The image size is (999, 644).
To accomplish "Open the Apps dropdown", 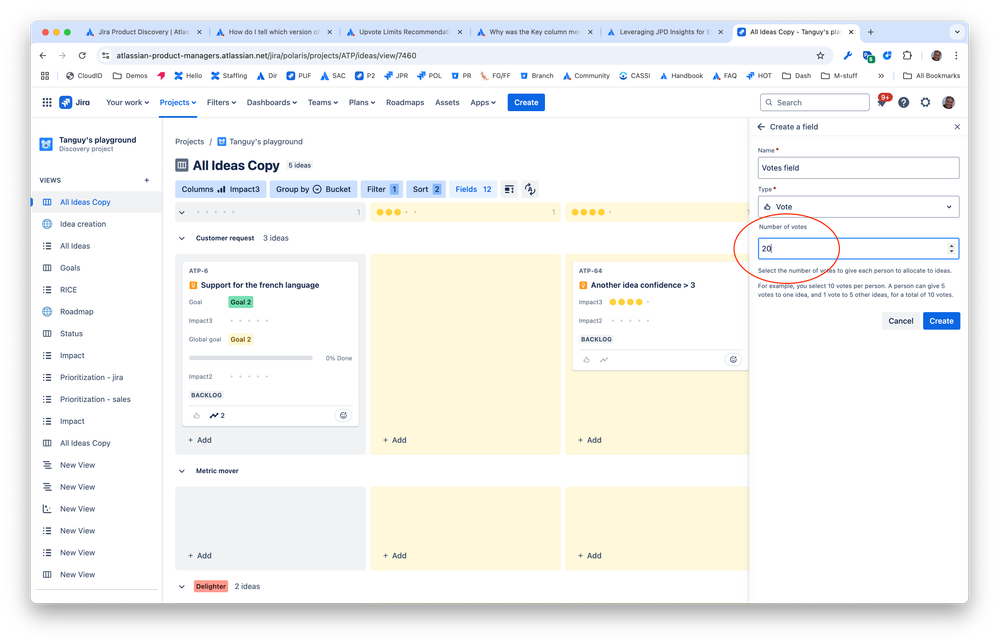I will point(483,103).
